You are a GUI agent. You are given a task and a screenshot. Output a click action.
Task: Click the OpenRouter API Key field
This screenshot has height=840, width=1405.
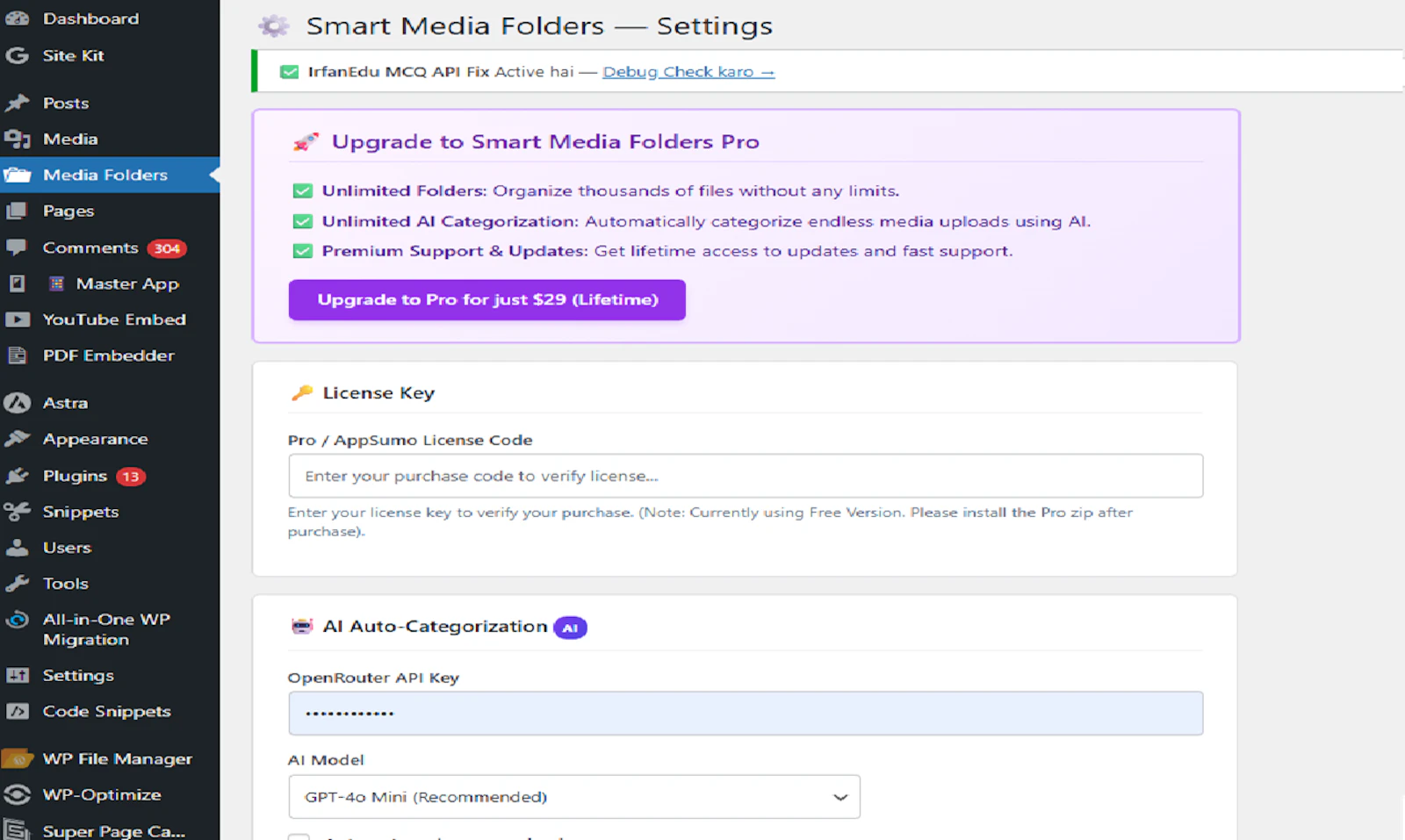pyautogui.click(x=746, y=713)
